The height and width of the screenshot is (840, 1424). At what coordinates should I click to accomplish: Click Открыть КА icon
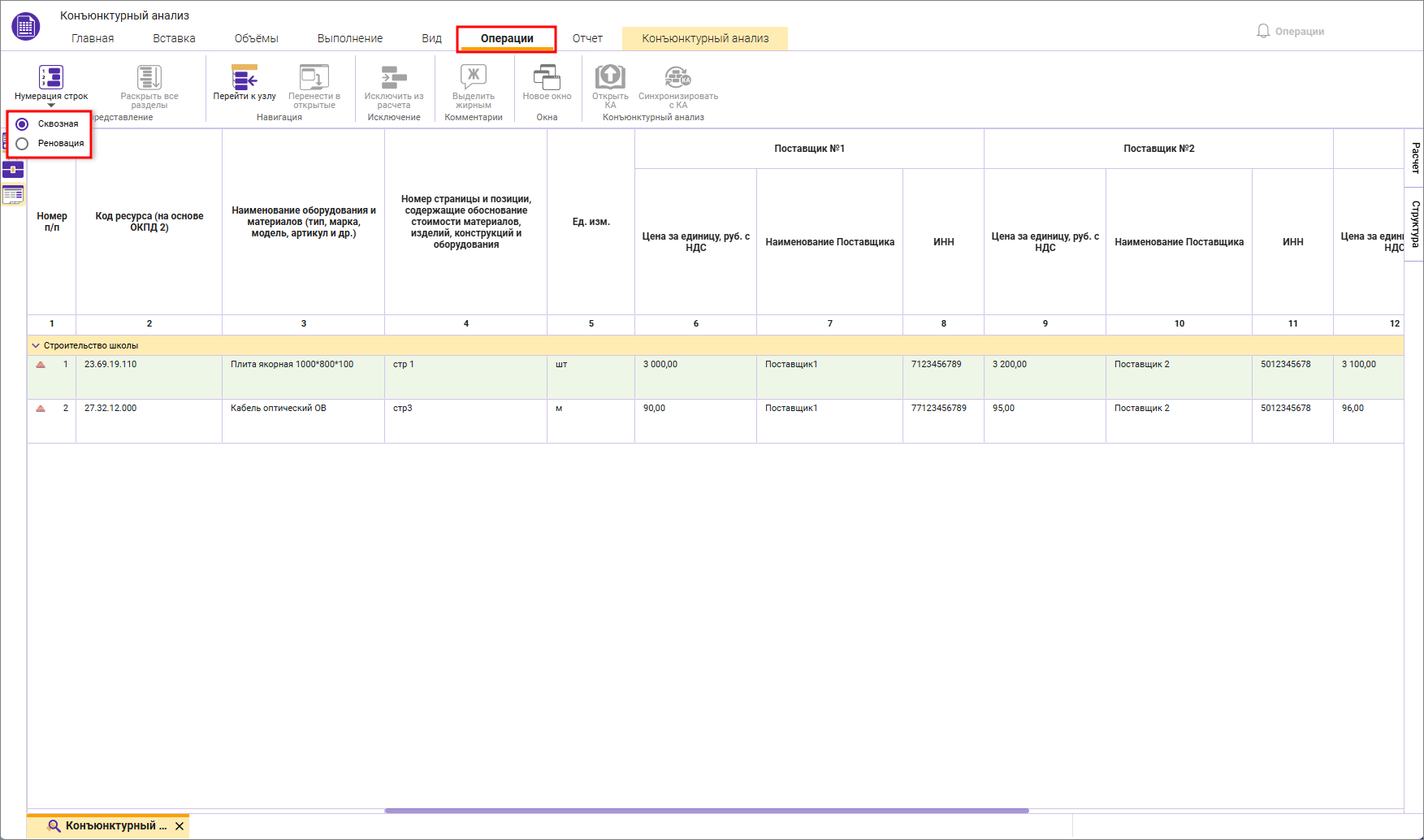(610, 77)
